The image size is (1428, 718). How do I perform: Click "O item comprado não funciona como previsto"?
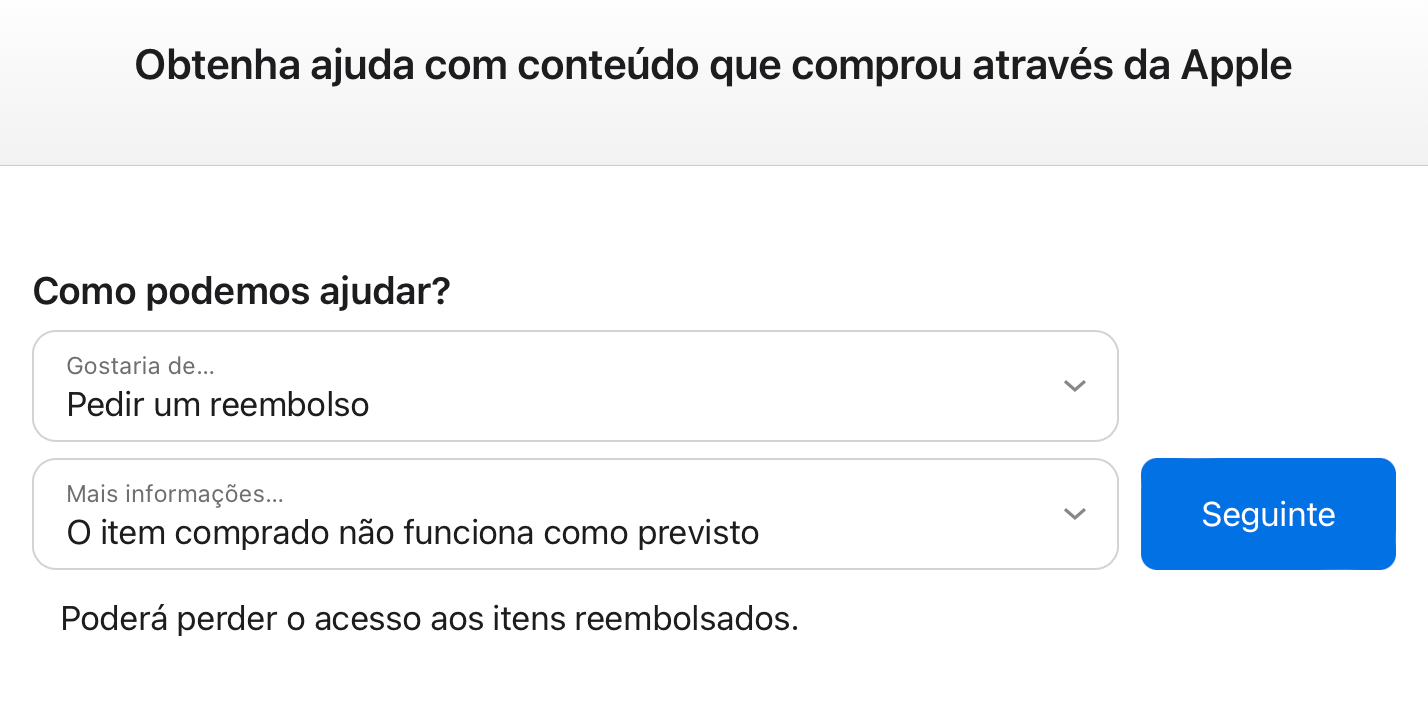[412, 533]
